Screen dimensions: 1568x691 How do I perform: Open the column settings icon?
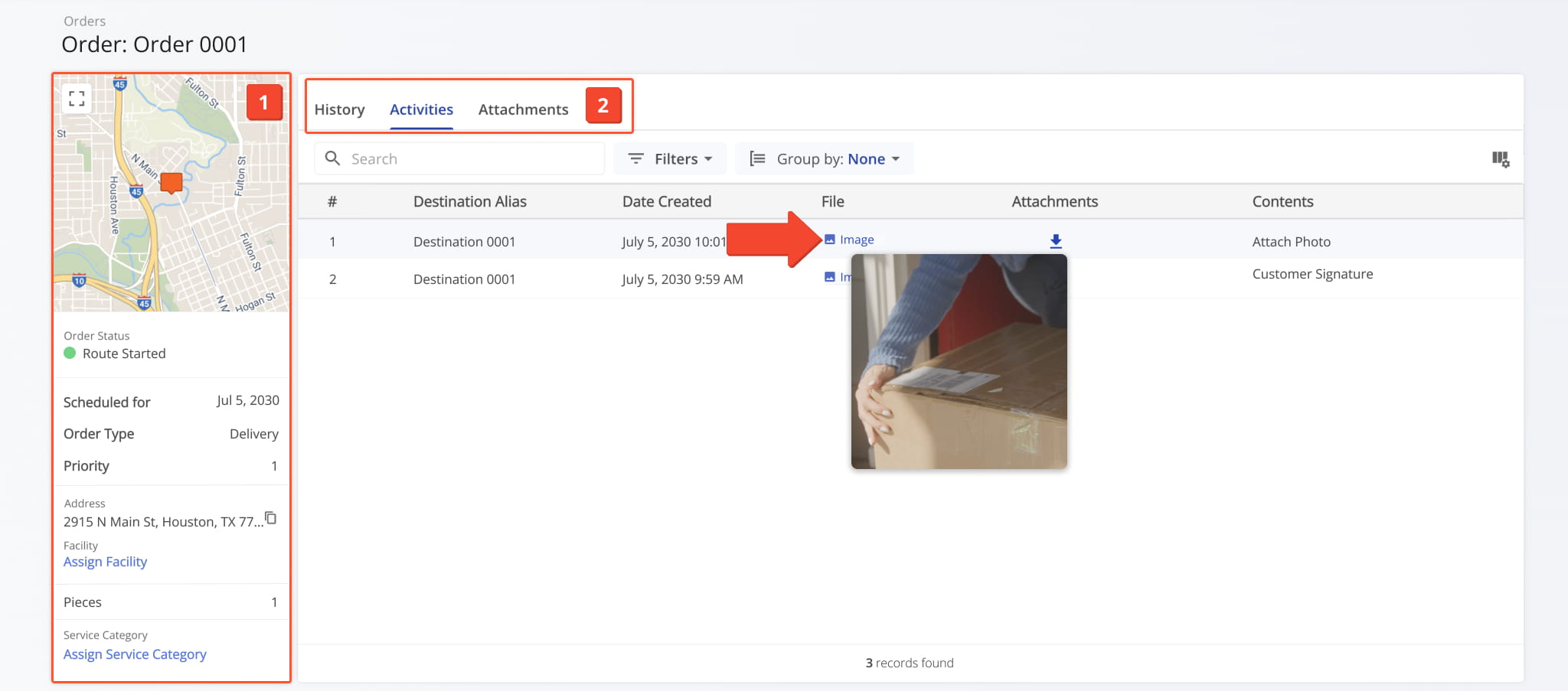1500,159
